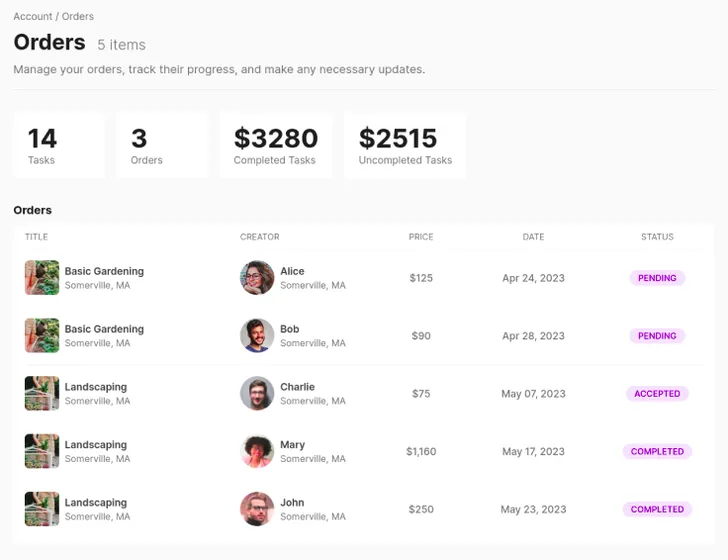Click Orders in the breadcrumb path
The height and width of the screenshot is (560, 728).
[x=78, y=17]
